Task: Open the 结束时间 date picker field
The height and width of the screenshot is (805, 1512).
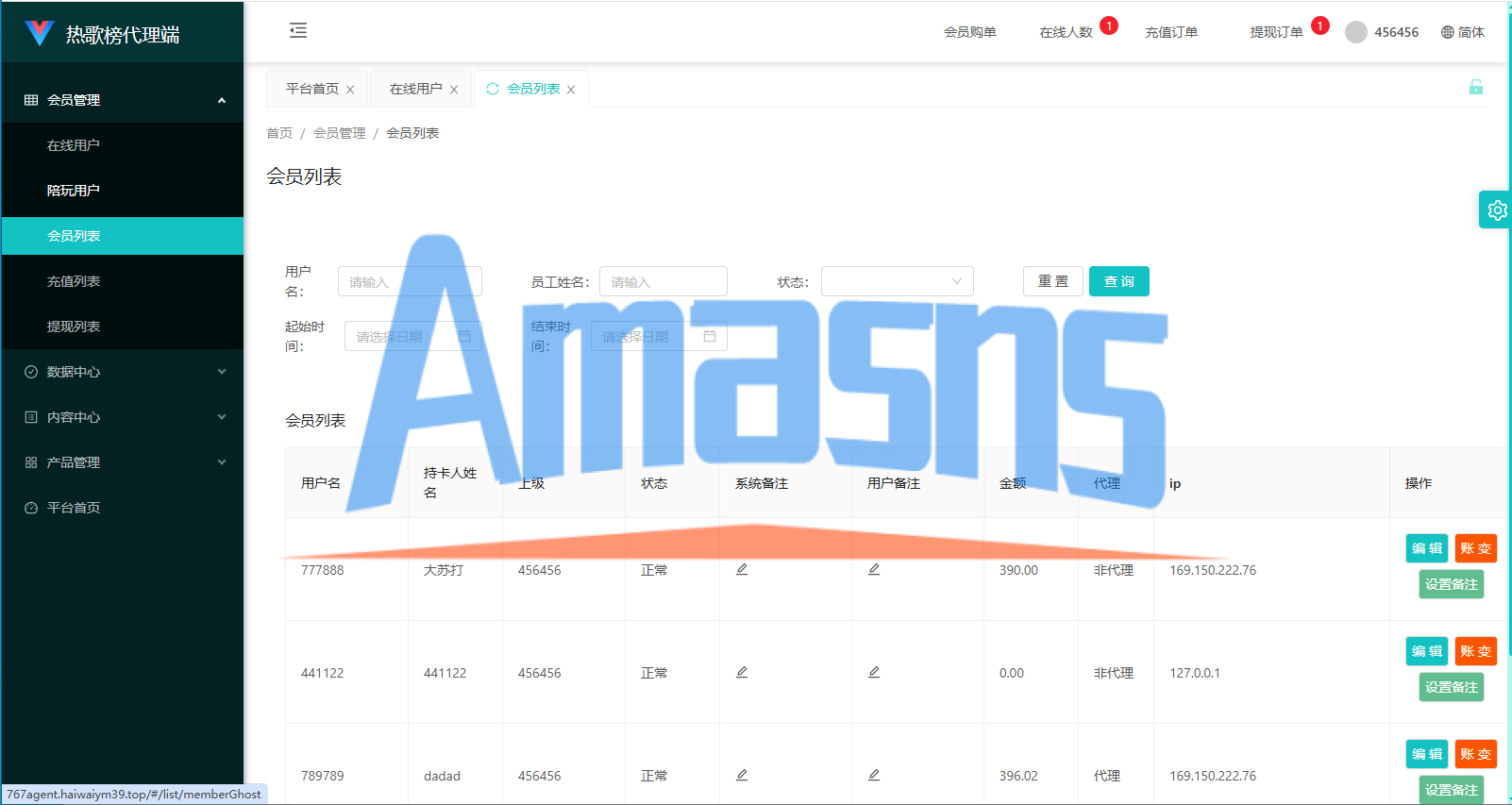Action: pos(659,336)
